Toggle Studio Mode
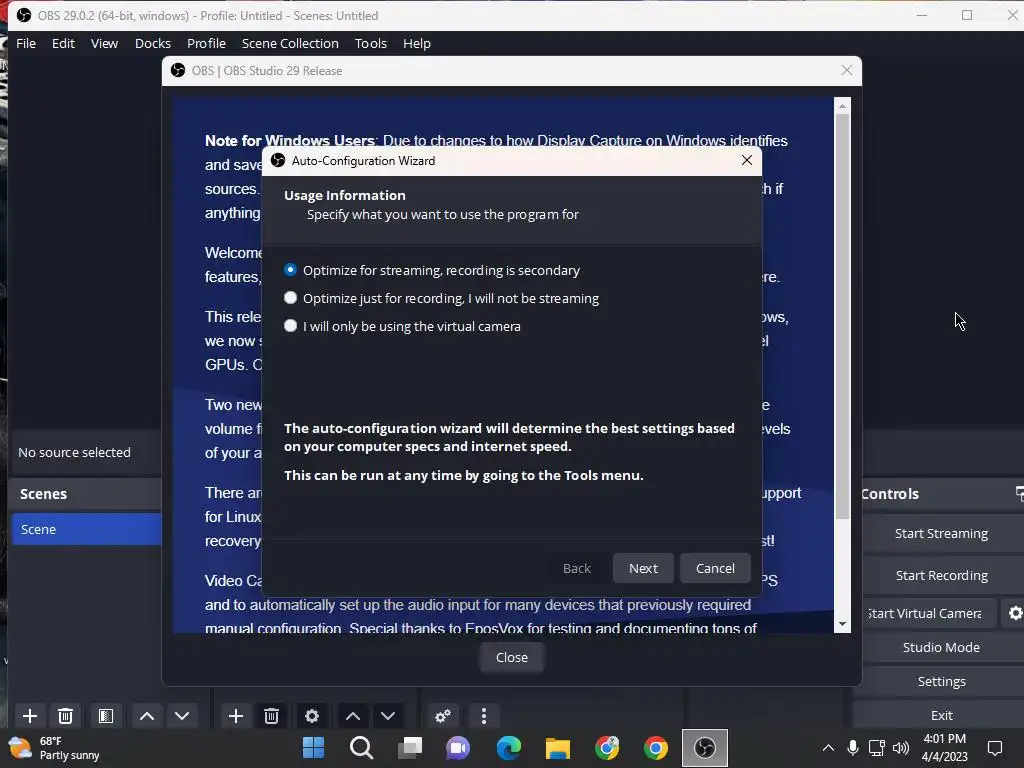Viewport: 1024px width, 768px height. pyautogui.click(x=941, y=647)
